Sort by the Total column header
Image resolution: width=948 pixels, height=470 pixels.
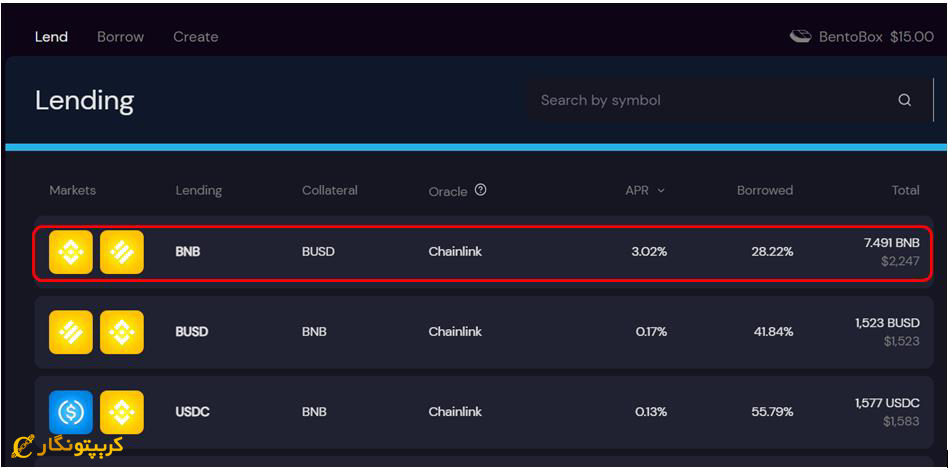pos(905,191)
